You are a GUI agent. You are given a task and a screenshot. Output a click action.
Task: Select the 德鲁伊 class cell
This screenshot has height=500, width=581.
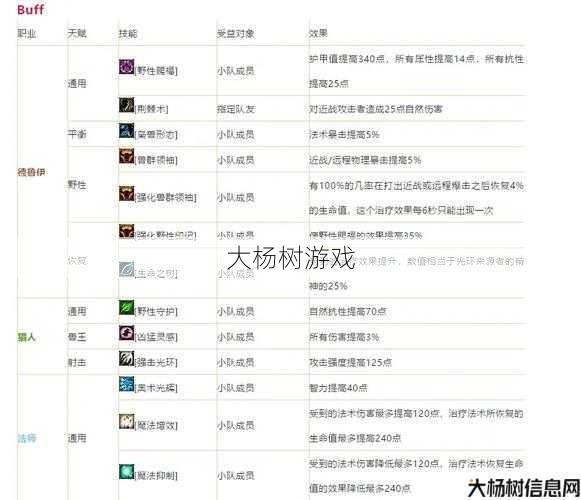click(31, 172)
